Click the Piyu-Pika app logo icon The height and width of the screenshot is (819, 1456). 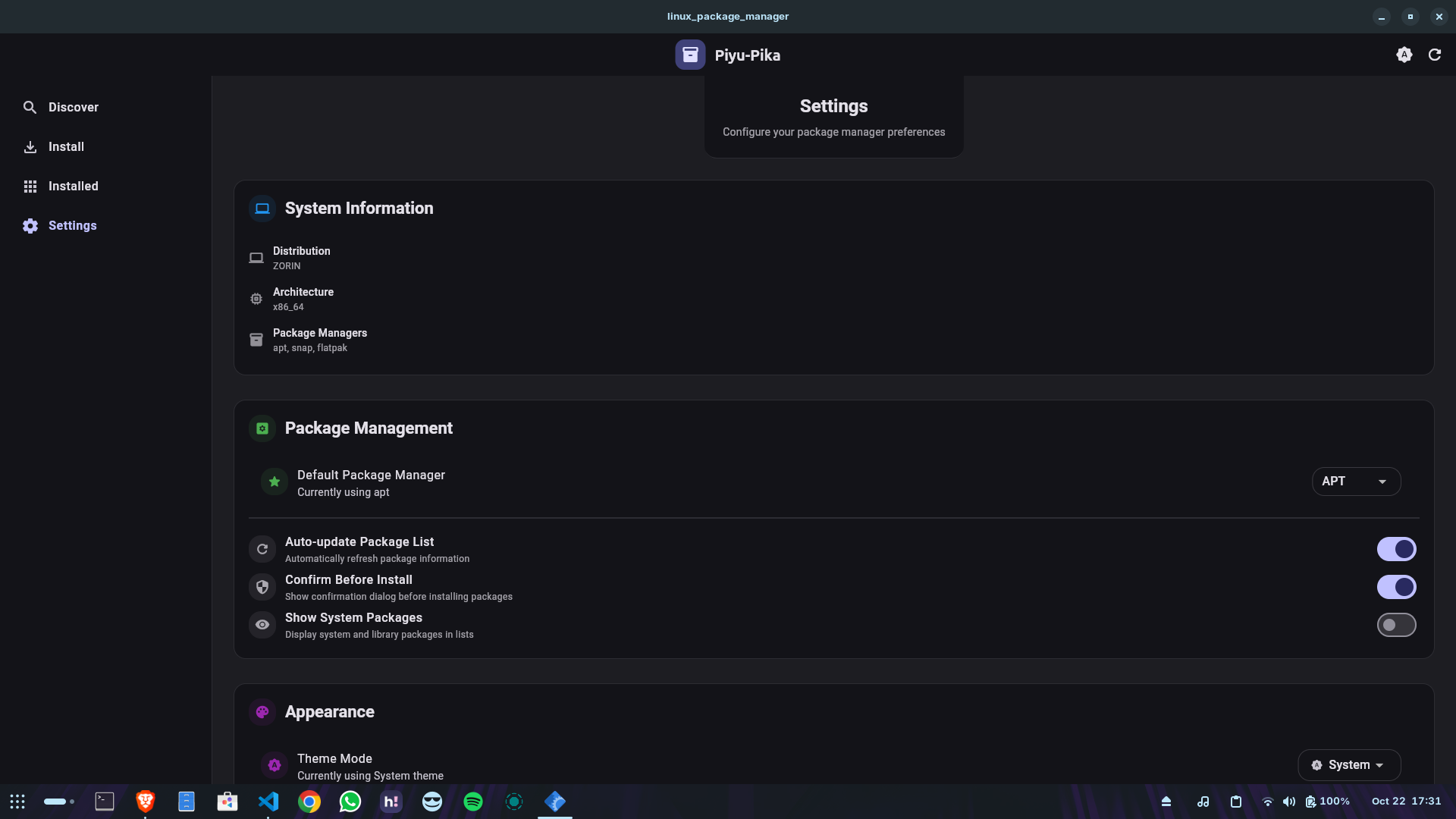pos(690,55)
